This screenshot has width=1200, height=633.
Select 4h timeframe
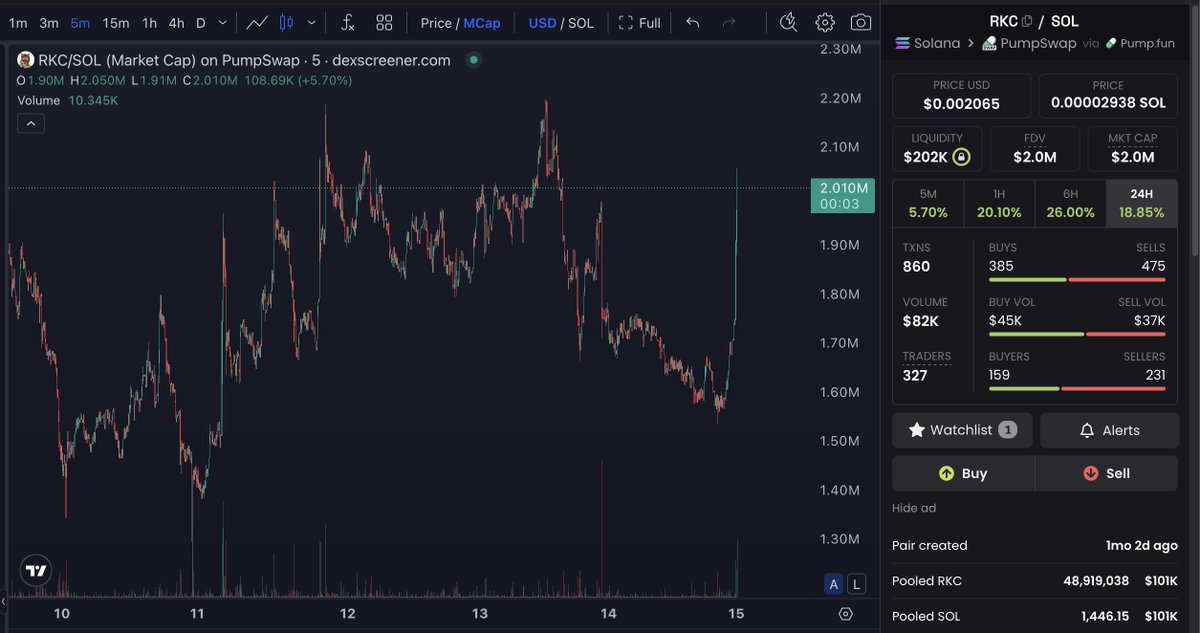click(x=176, y=22)
